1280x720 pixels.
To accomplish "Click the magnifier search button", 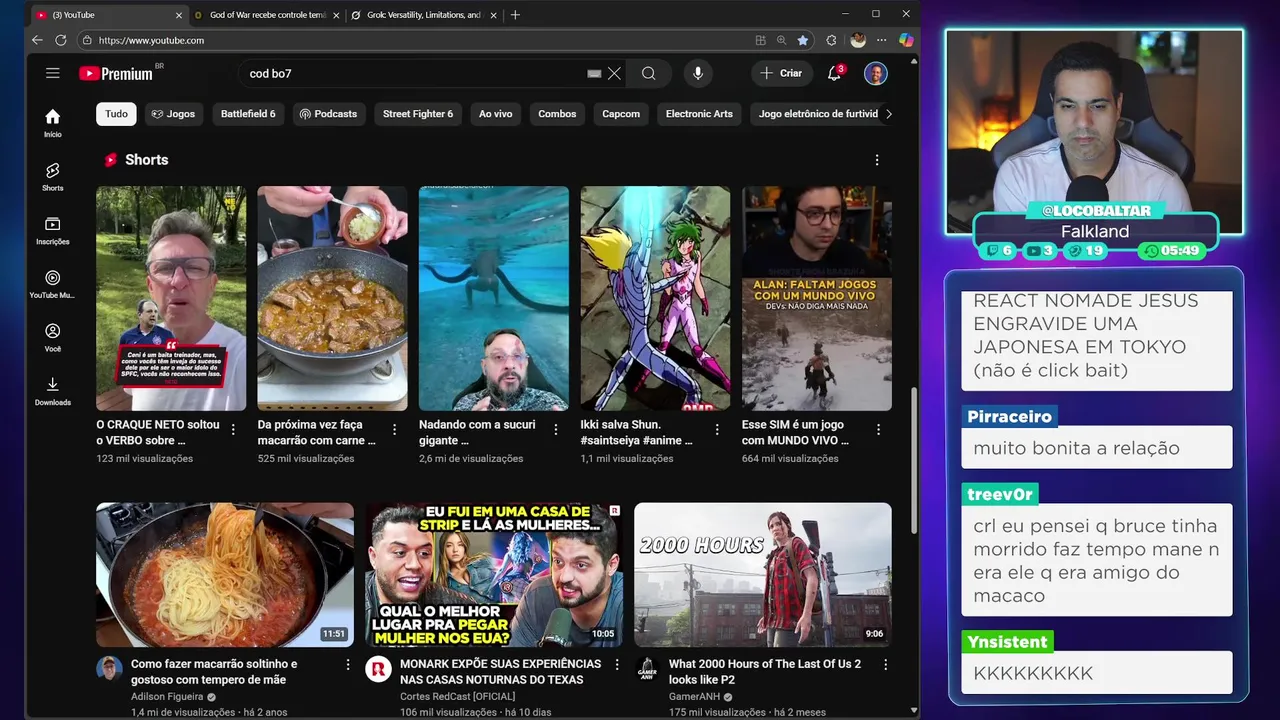I will (x=648, y=73).
